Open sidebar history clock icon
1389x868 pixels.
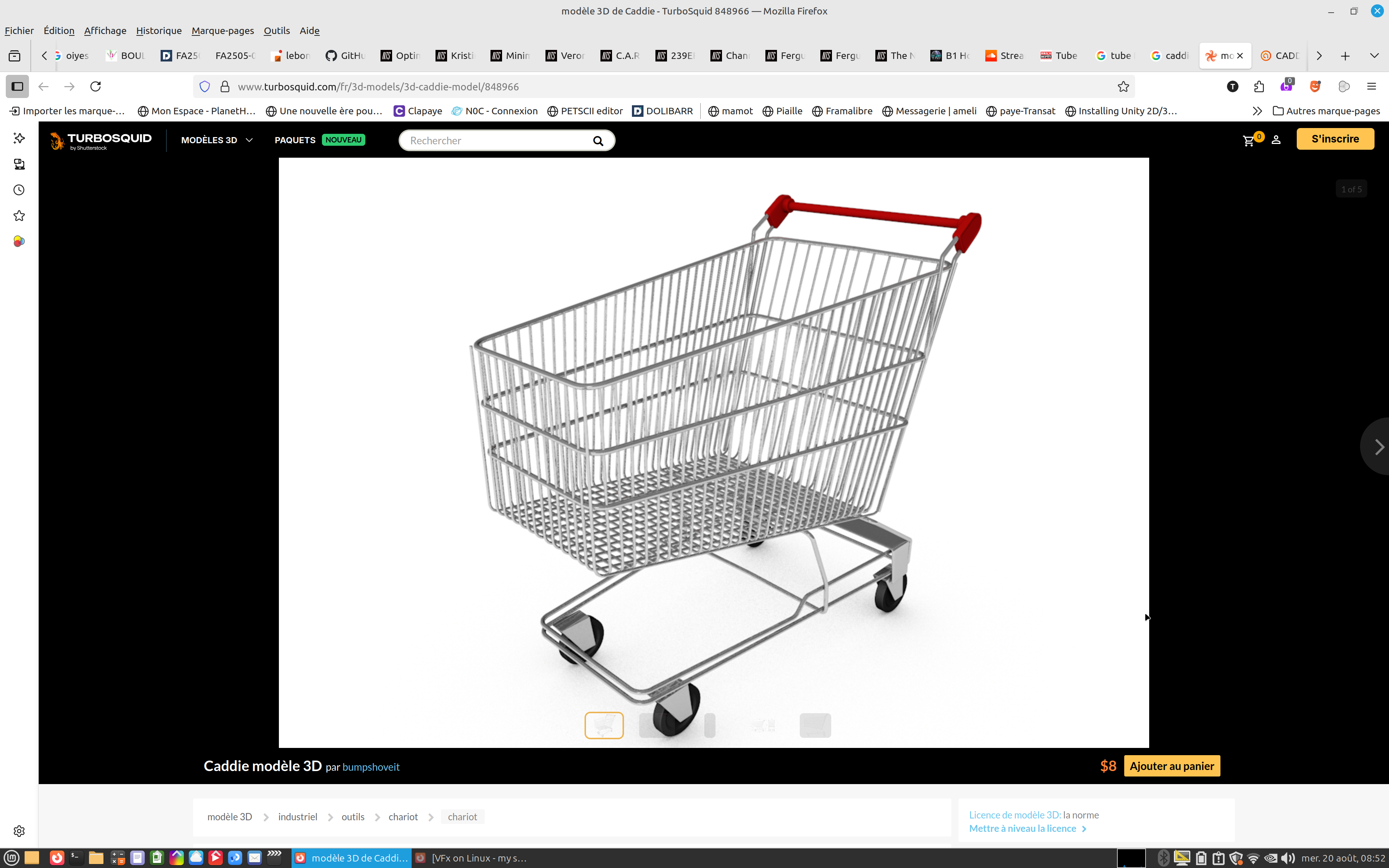(x=19, y=190)
